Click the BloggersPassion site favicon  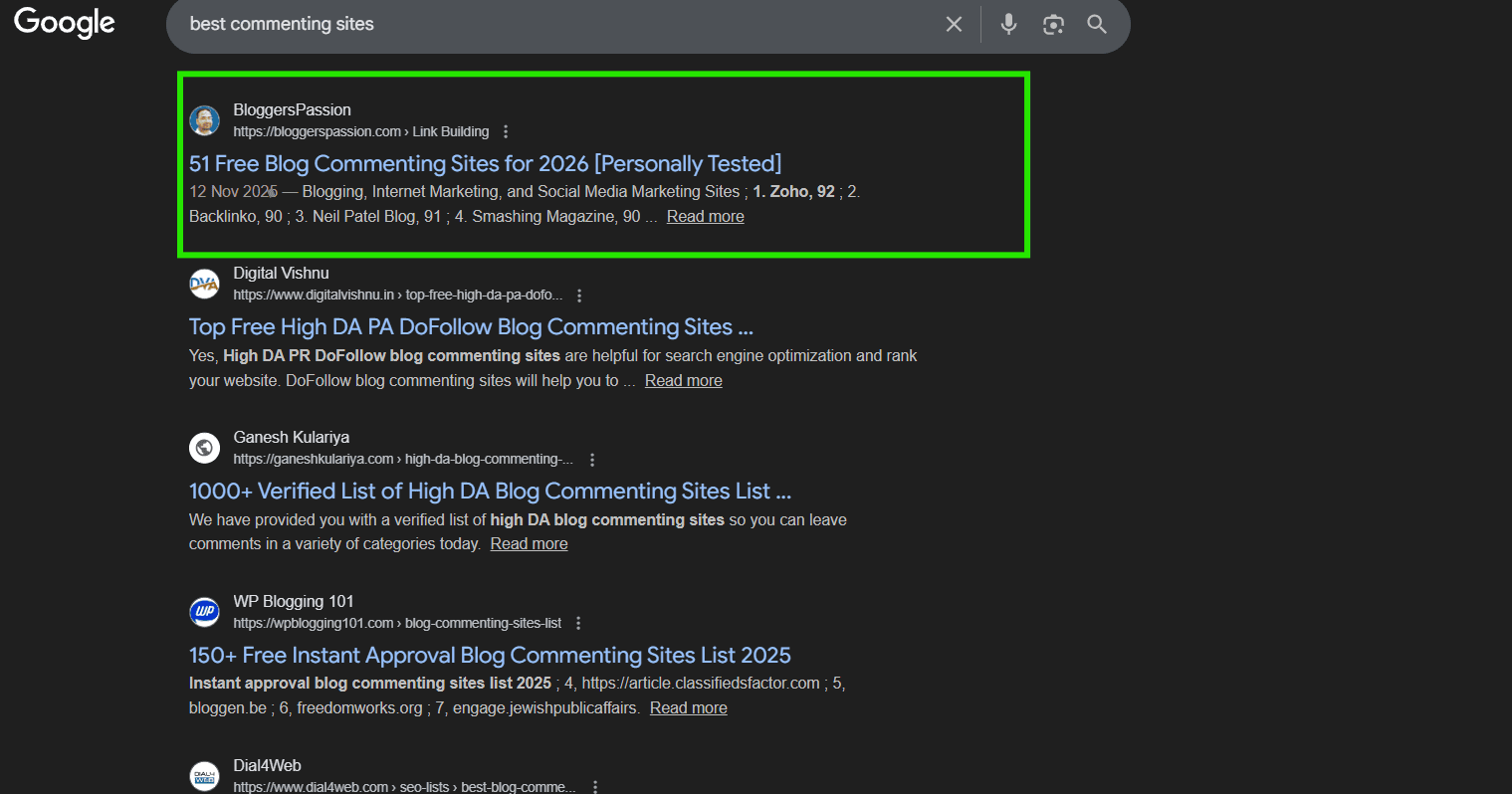click(204, 119)
